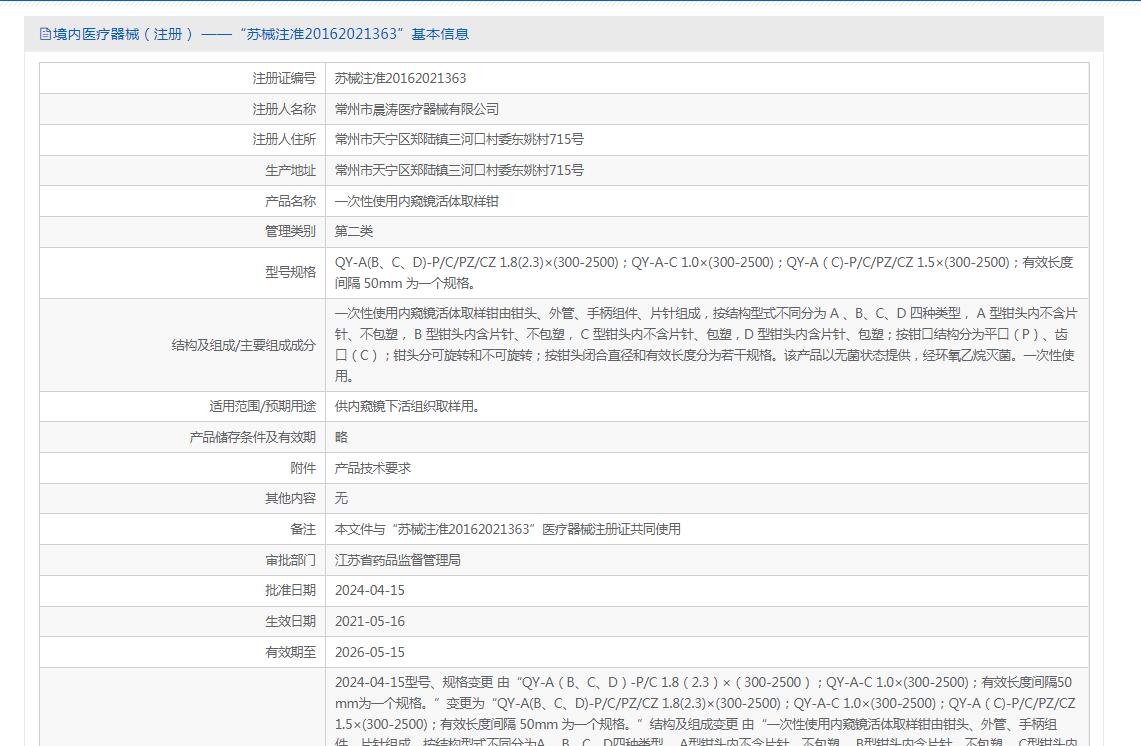Click the 管理类别 value 第二类
1141x746 pixels.
click(354, 232)
